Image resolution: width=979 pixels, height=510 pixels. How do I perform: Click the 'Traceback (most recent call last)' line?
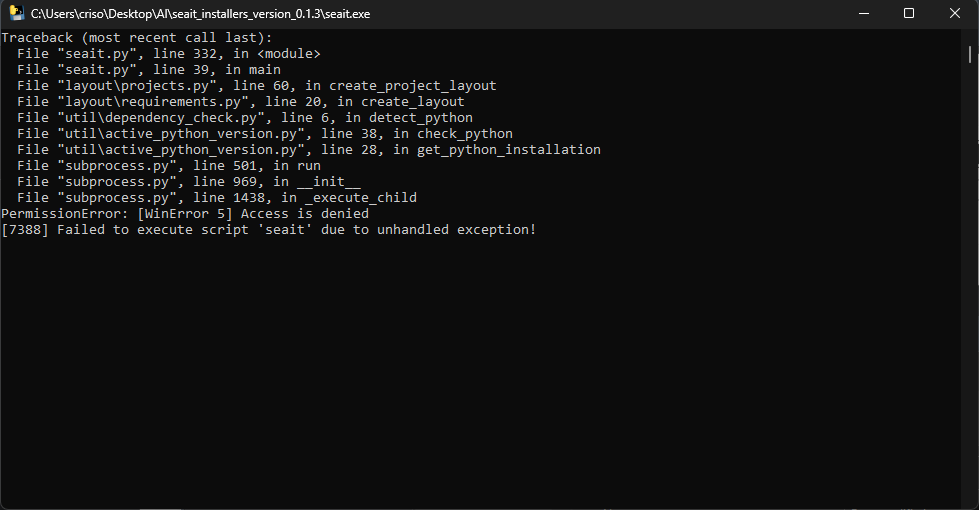(x=137, y=37)
